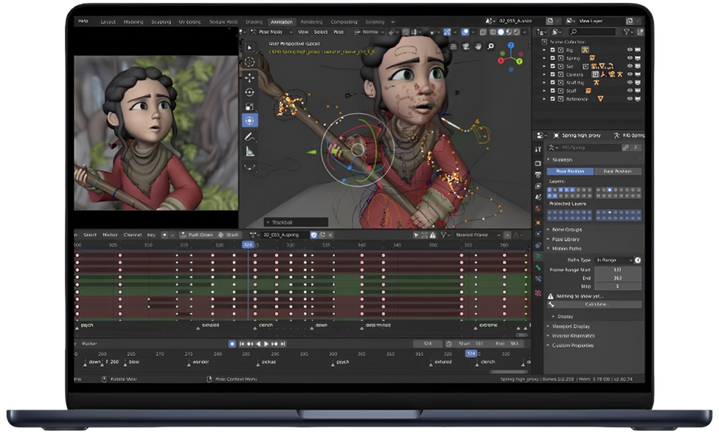Select the Annotate pencil tool
Viewport: 719px width, 437px height.
tap(249, 137)
